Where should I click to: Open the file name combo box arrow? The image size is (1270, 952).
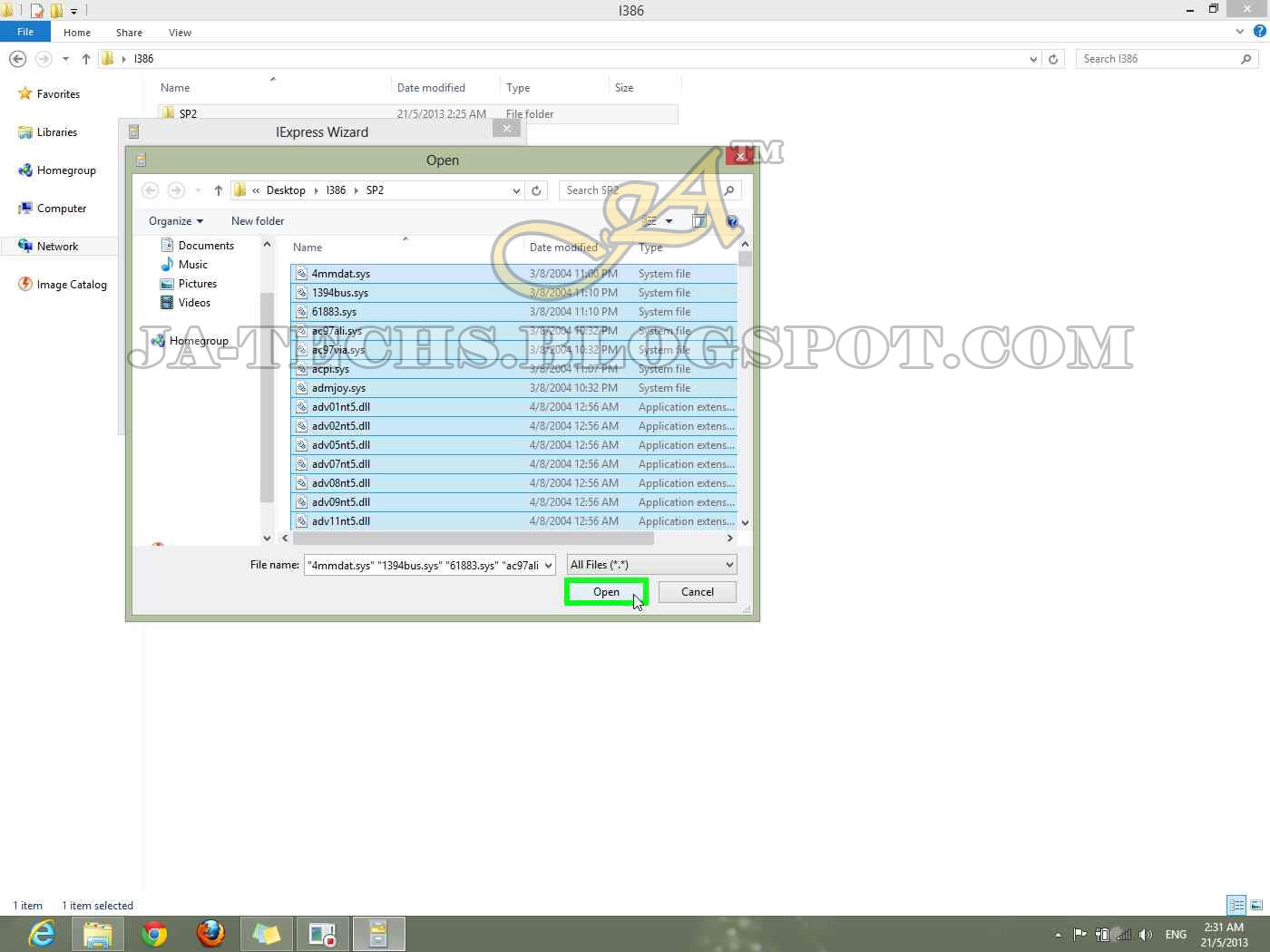point(548,564)
